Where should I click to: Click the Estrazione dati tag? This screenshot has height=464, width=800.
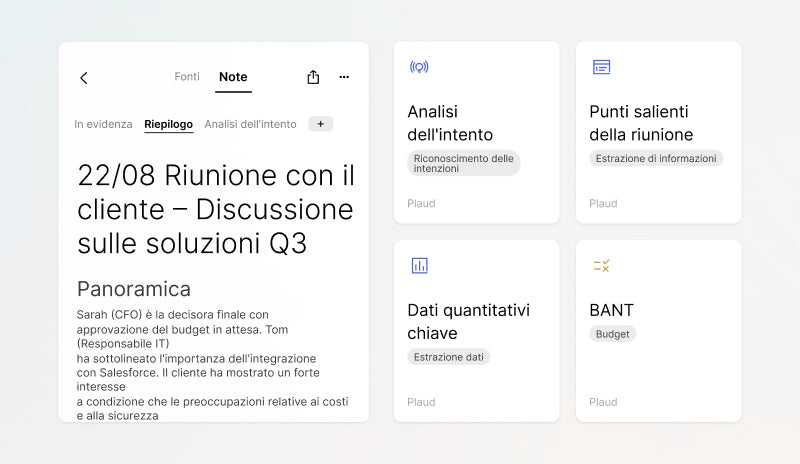tap(448, 357)
